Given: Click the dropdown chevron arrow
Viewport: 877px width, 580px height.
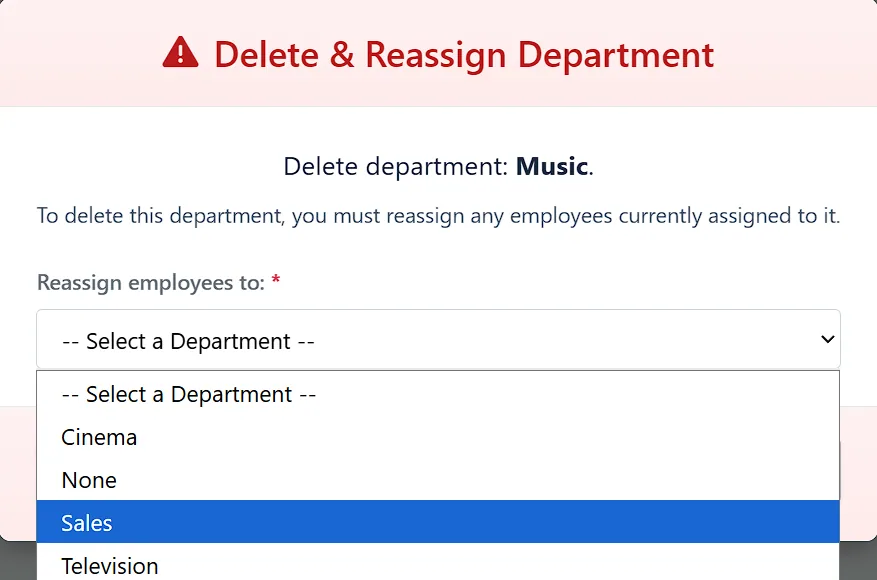Looking at the screenshot, I should click(x=827, y=339).
